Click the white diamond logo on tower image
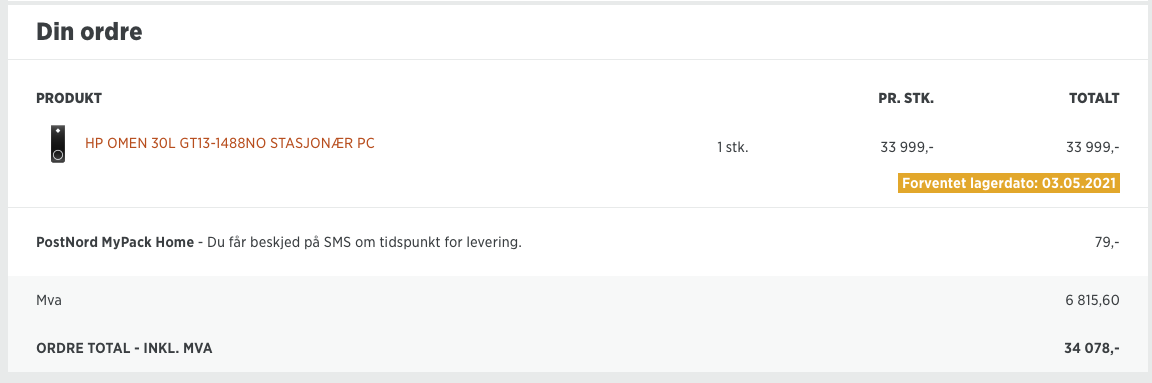1152x383 pixels. coord(58,131)
